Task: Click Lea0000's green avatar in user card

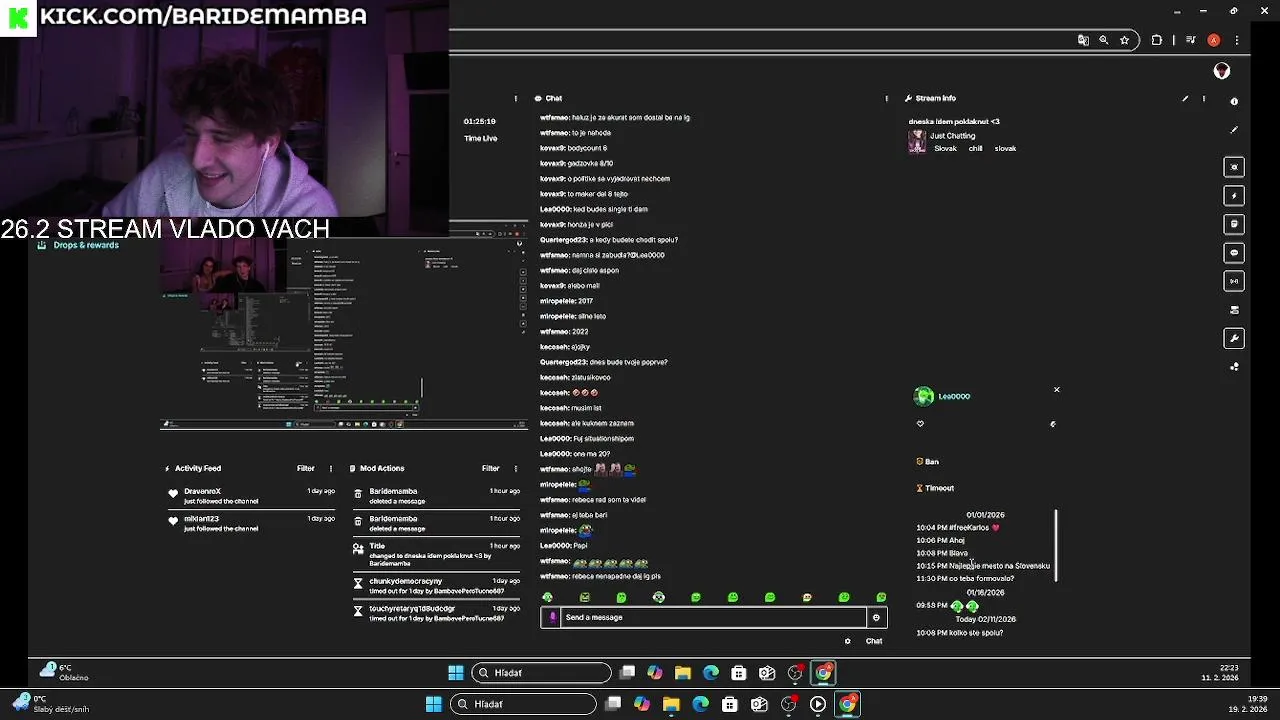Action: point(924,396)
